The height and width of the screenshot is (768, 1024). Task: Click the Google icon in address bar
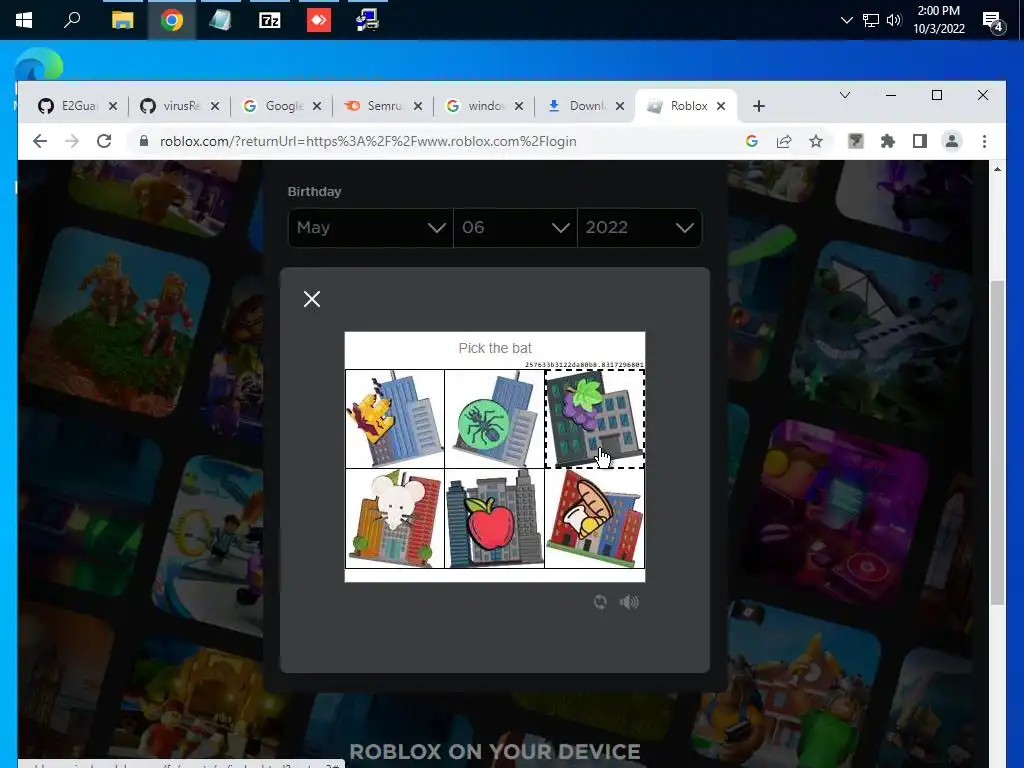click(752, 141)
